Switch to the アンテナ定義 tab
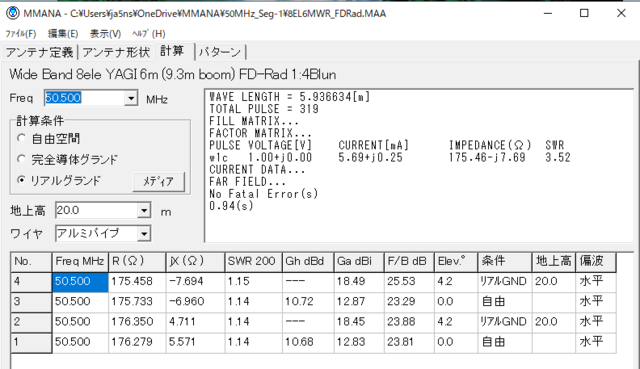This screenshot has height=369, width=640. (40, 52)
